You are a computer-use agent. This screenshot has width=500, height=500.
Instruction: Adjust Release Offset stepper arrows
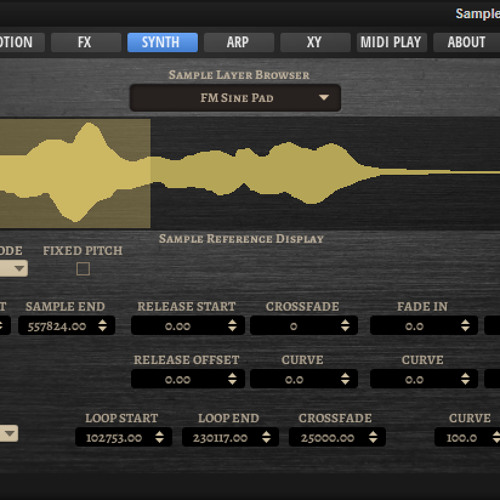(232, 379)
